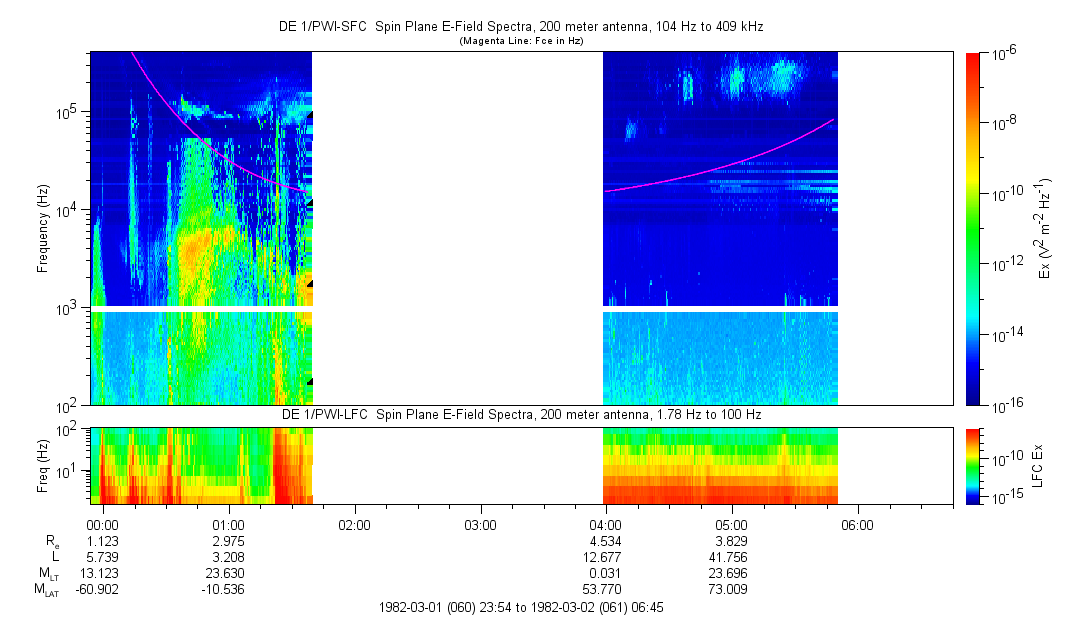
Task: Click the 04:00 time tick label
Action: click(x=605, y=525)
